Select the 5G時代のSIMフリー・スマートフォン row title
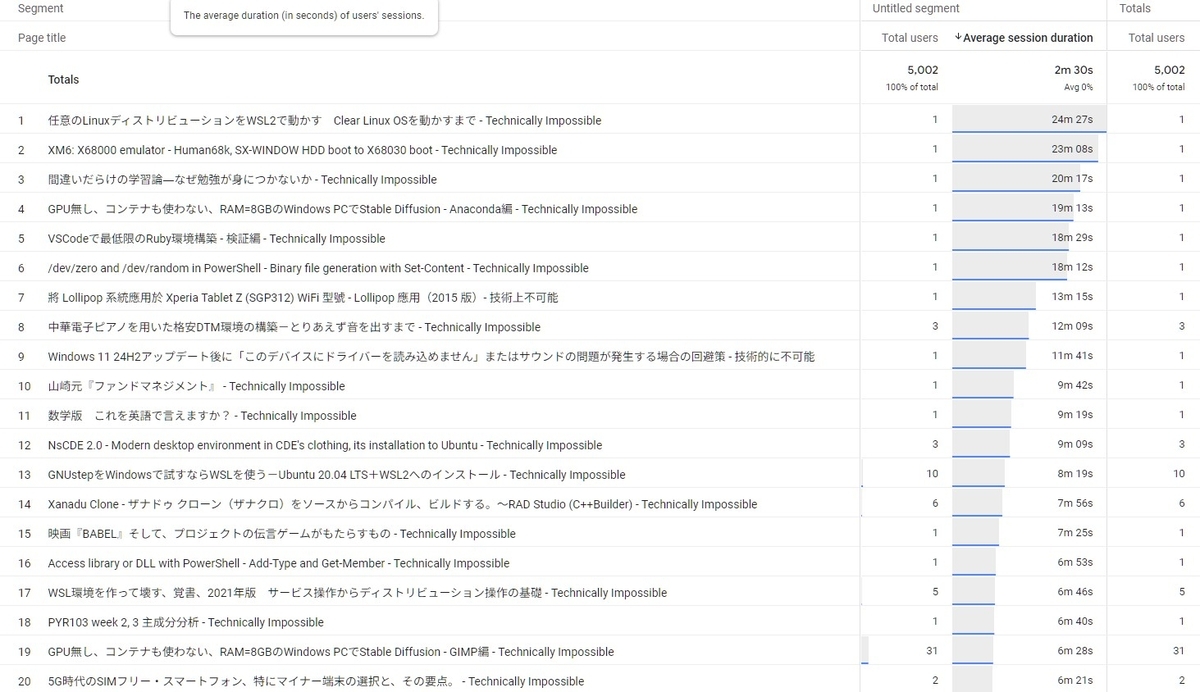The image size is (1200, 692). (x=316, y=681)
